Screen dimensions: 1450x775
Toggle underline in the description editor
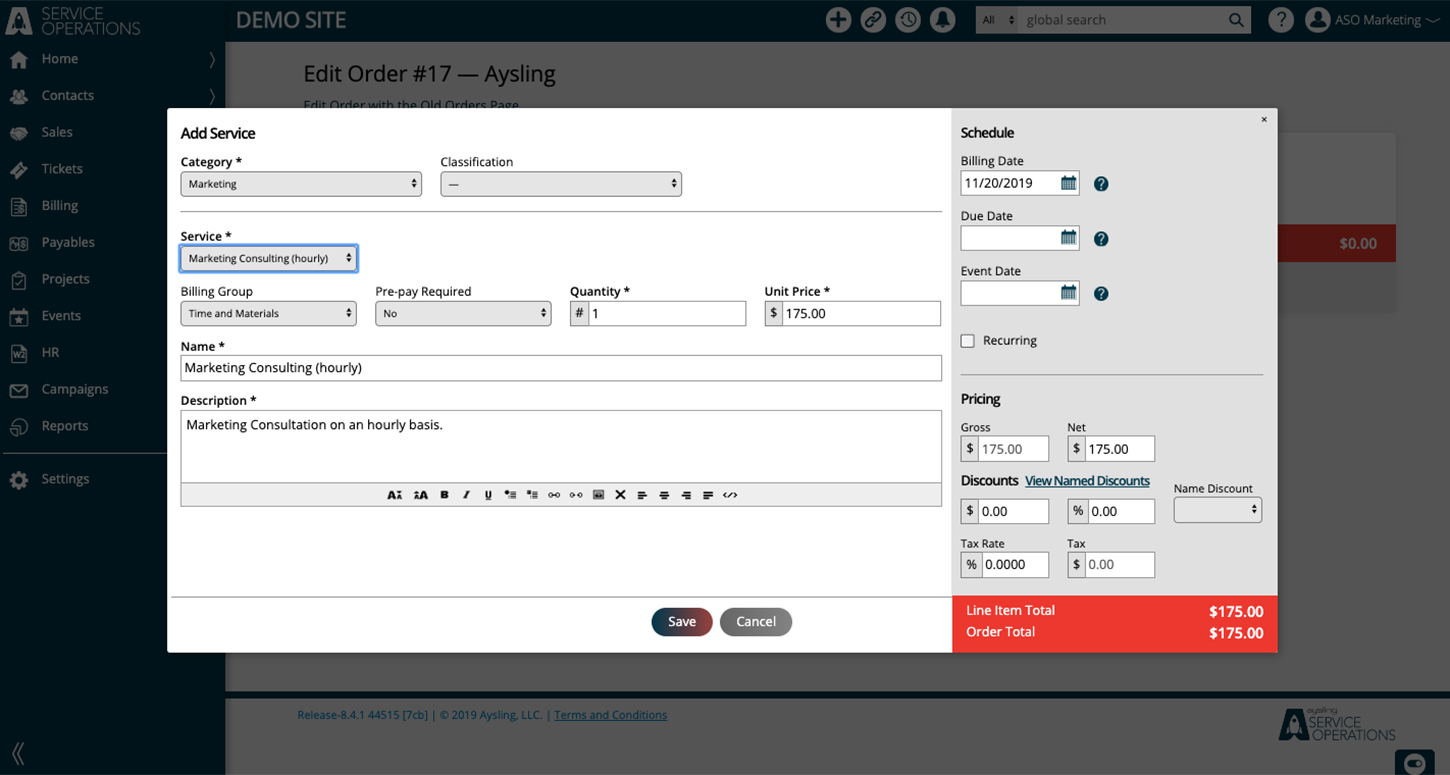click(488, 495)
